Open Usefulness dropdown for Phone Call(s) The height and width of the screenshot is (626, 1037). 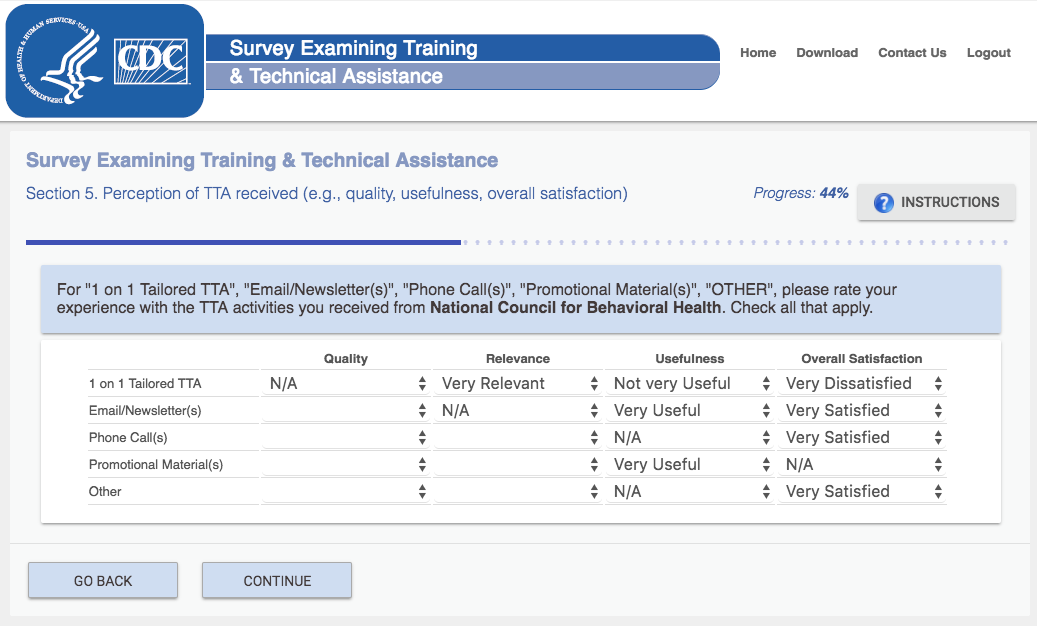click(x=690, y=438)
